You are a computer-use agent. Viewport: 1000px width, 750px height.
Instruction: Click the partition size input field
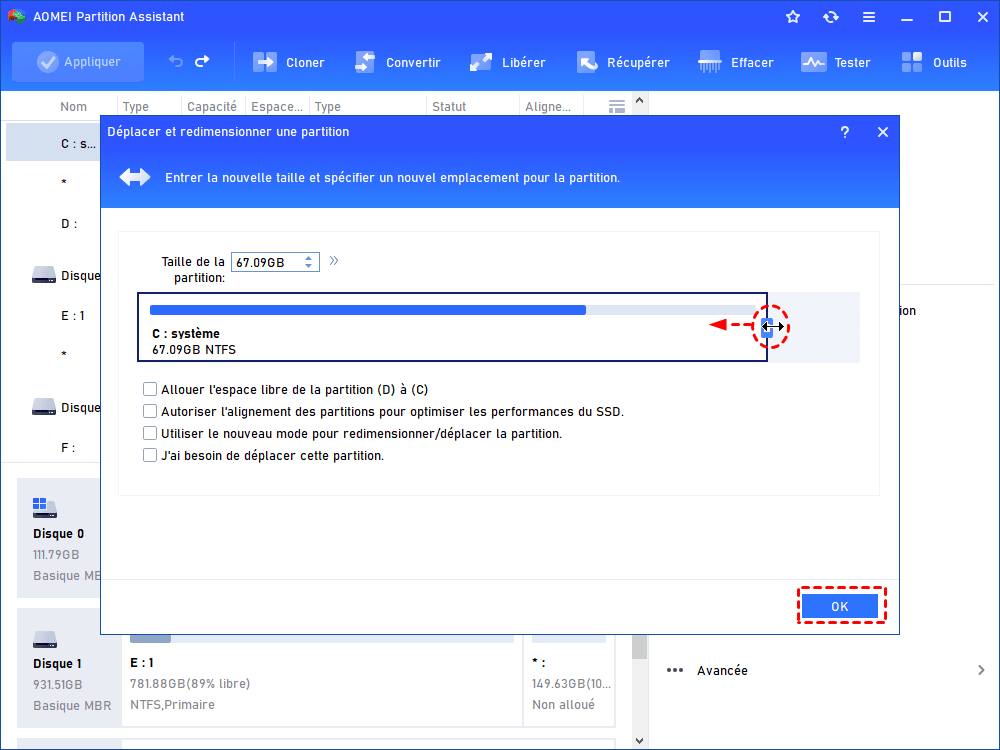click(x=265, y=262)
